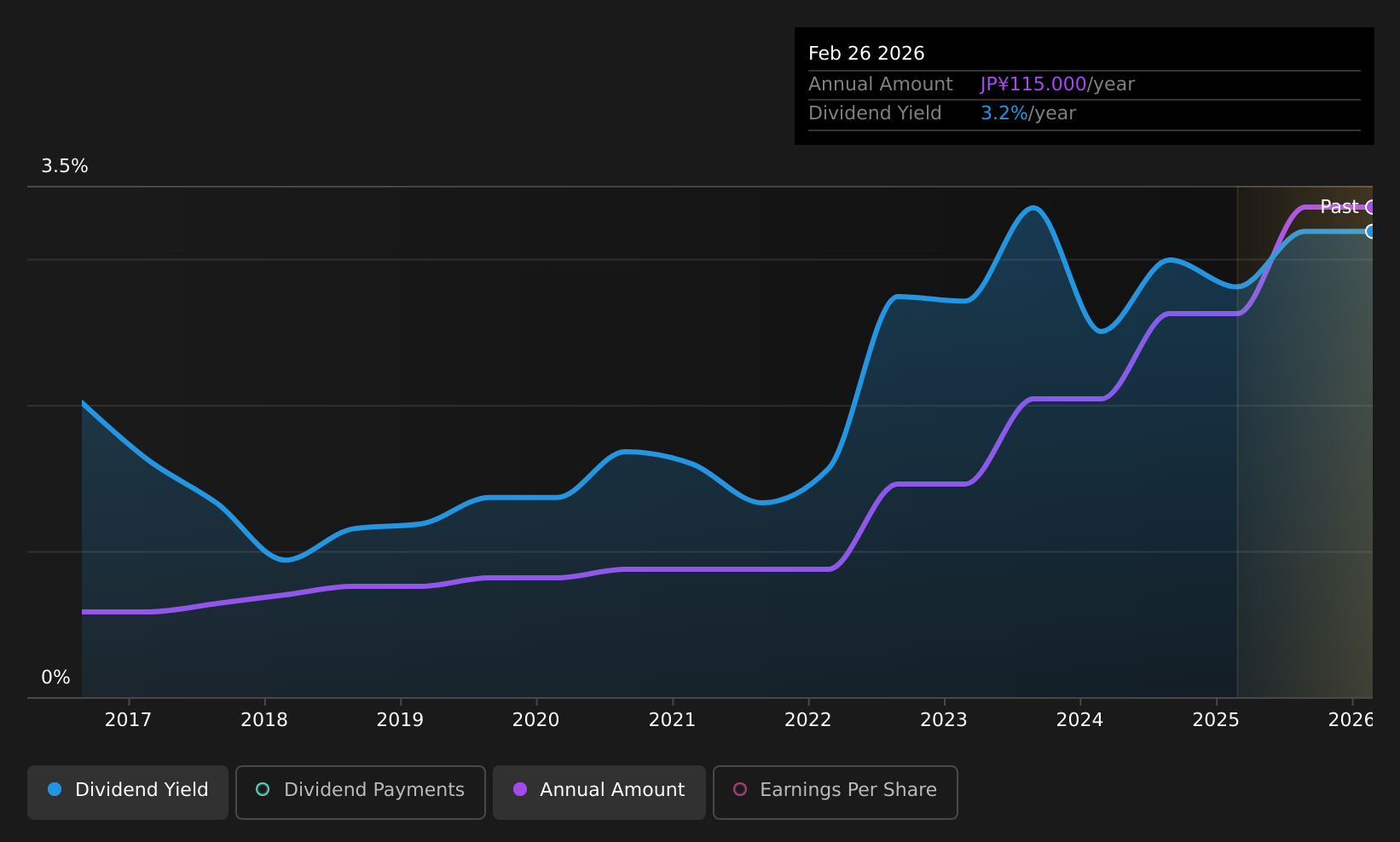Image resolution: width=1400 pixels, height=842 pixels.
Task: Click the 2019 x-axis label
Action: [x=400, y=720]
